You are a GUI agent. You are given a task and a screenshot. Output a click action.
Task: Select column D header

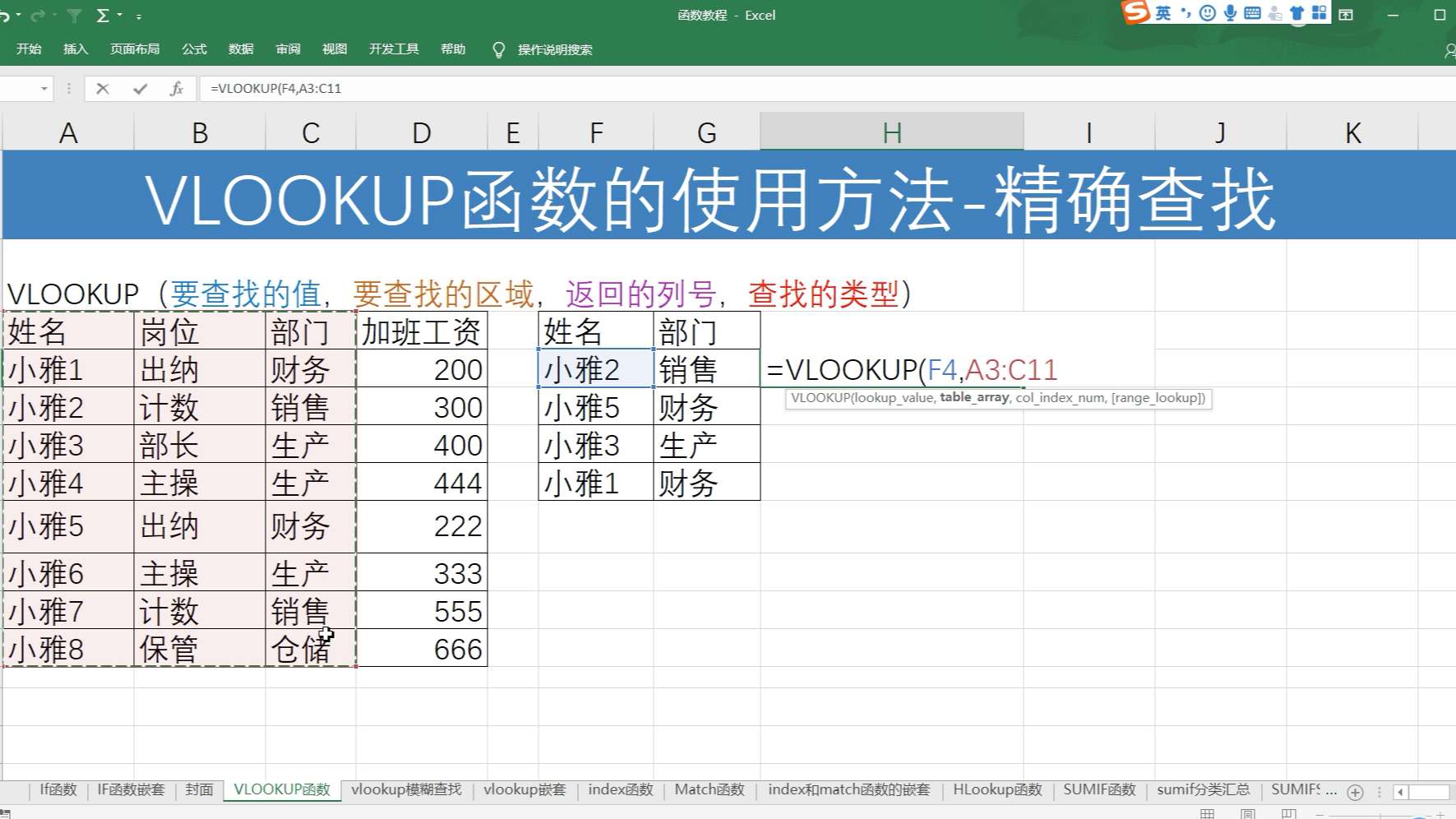pos(422,132)
